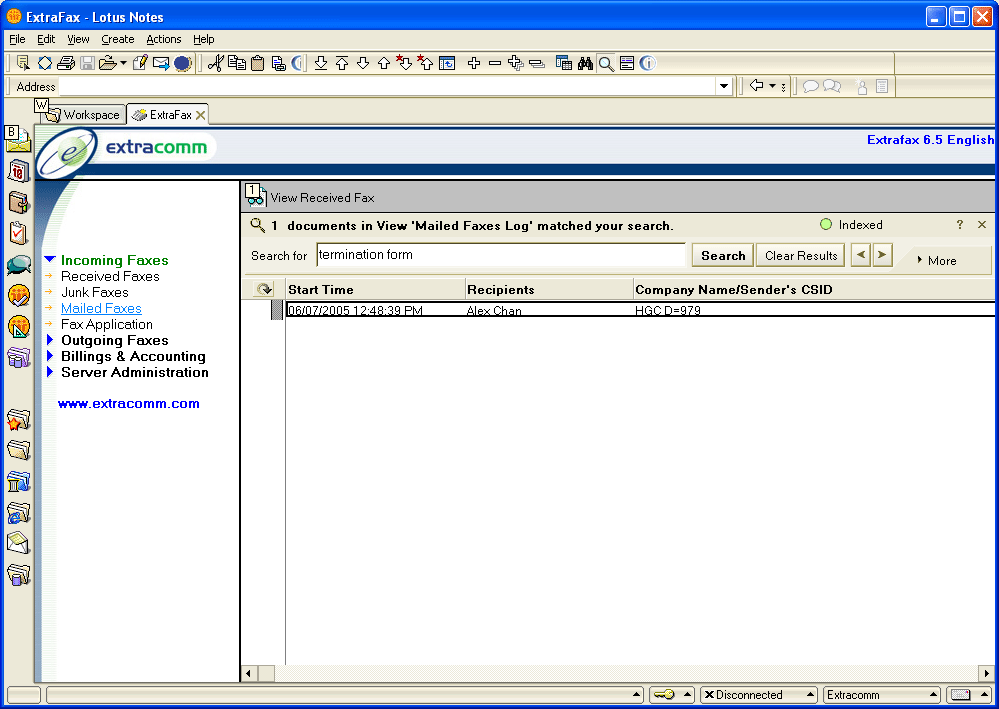Open Mail from the left bookmark bar
Image resolution: width=999 pixels, height=709 pixels.
pyautogui.click(x=17, y=140)
